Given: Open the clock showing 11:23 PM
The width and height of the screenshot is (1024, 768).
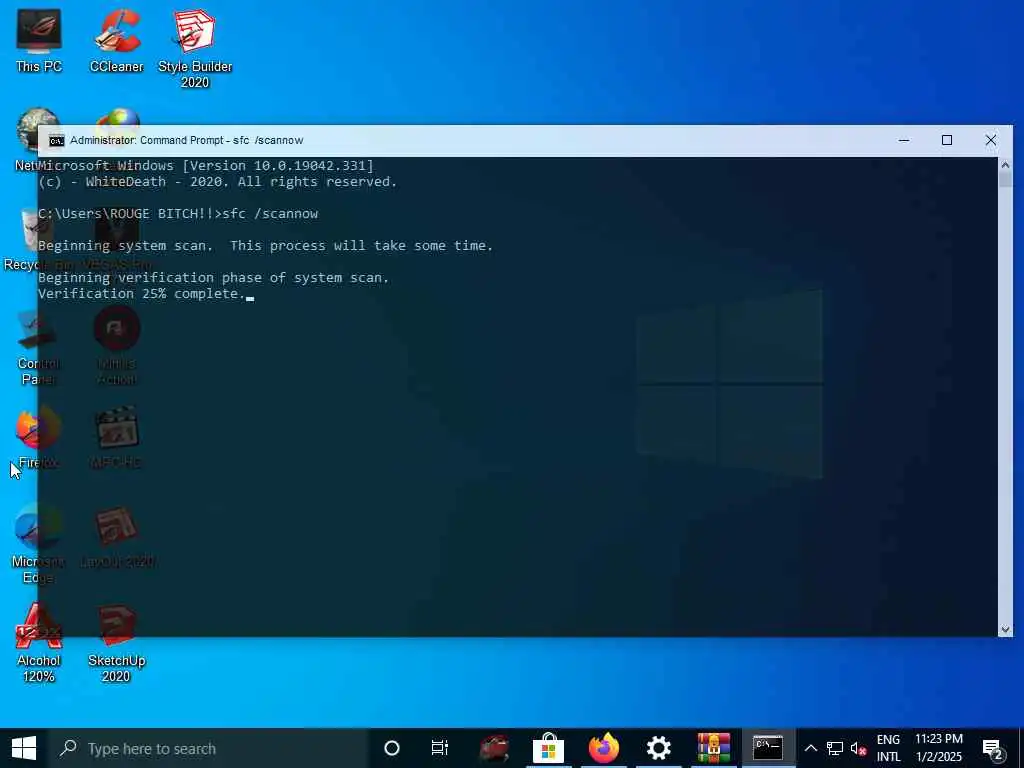Looking at the screenshot, I should tap(938, 748).
